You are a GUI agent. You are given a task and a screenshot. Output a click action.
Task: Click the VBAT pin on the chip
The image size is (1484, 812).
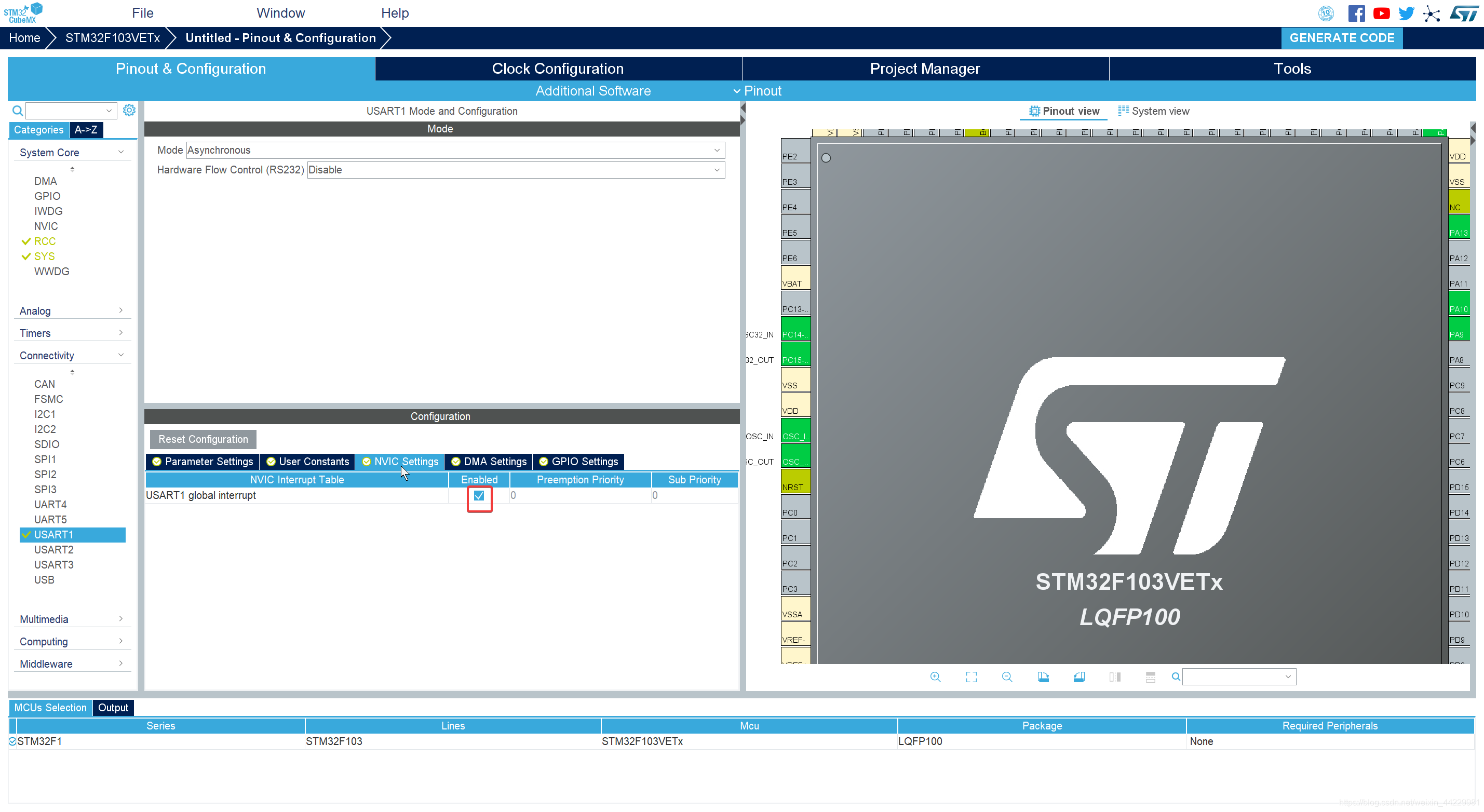click(795, 278)
